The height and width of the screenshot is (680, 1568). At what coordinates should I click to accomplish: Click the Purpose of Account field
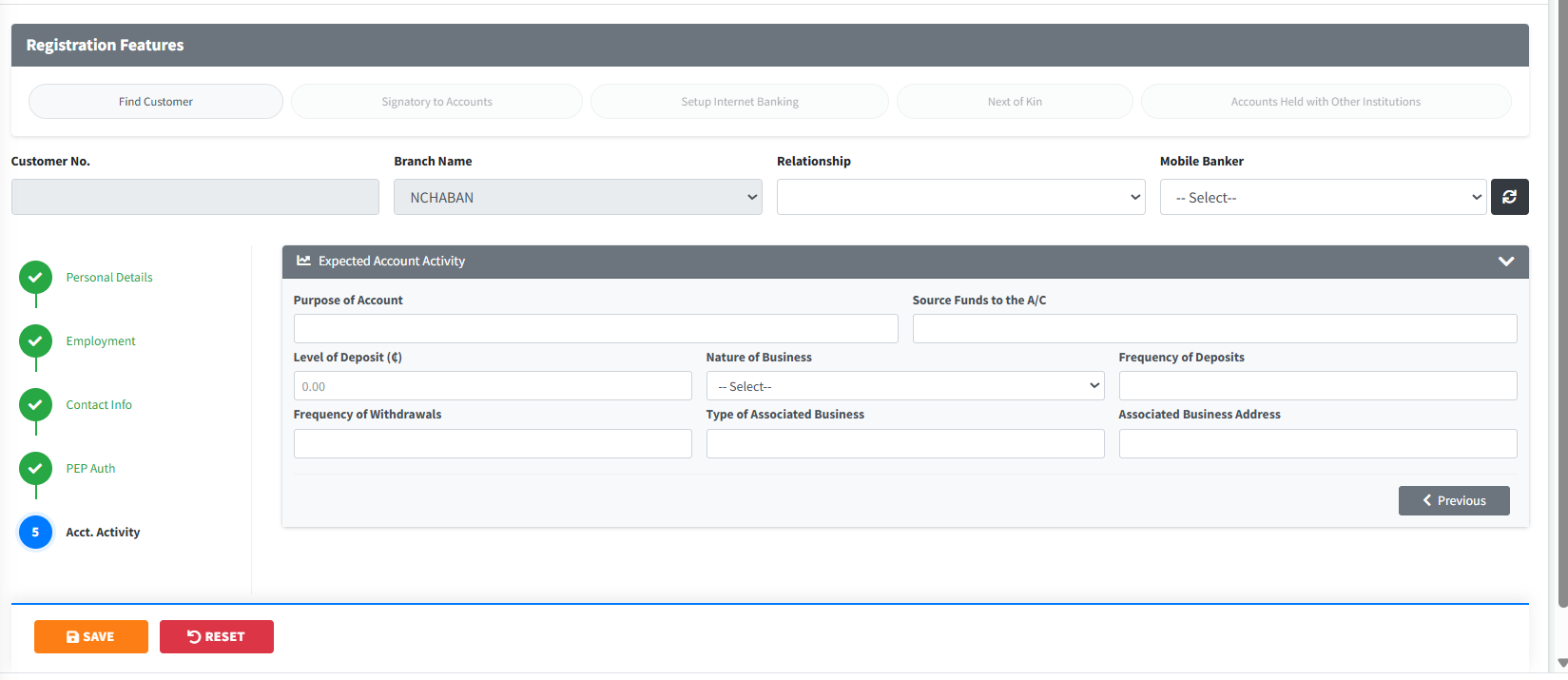coord(595,329)
